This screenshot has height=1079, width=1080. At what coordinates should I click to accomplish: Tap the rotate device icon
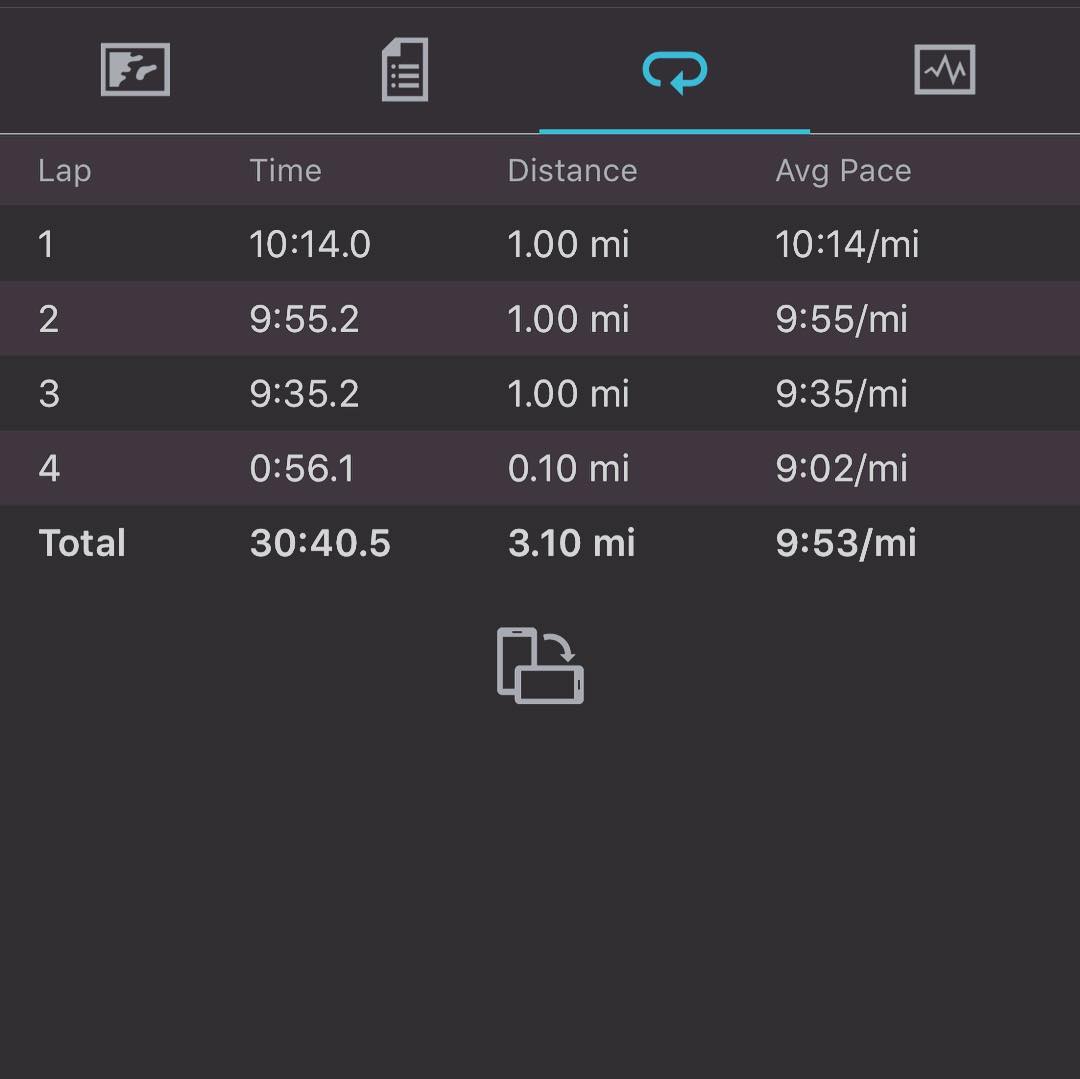(540, 666)
